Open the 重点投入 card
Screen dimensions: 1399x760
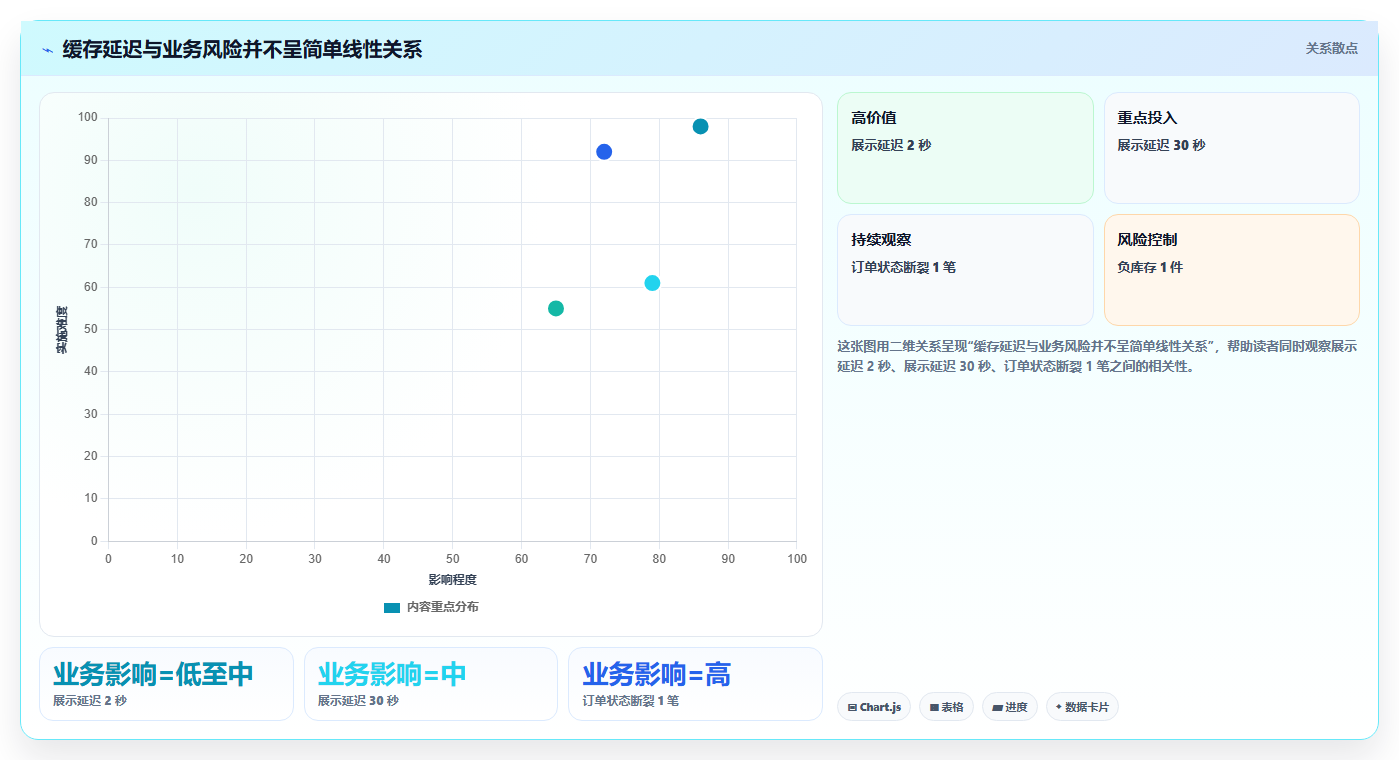pyautogui.click(x=1231, y=148)
